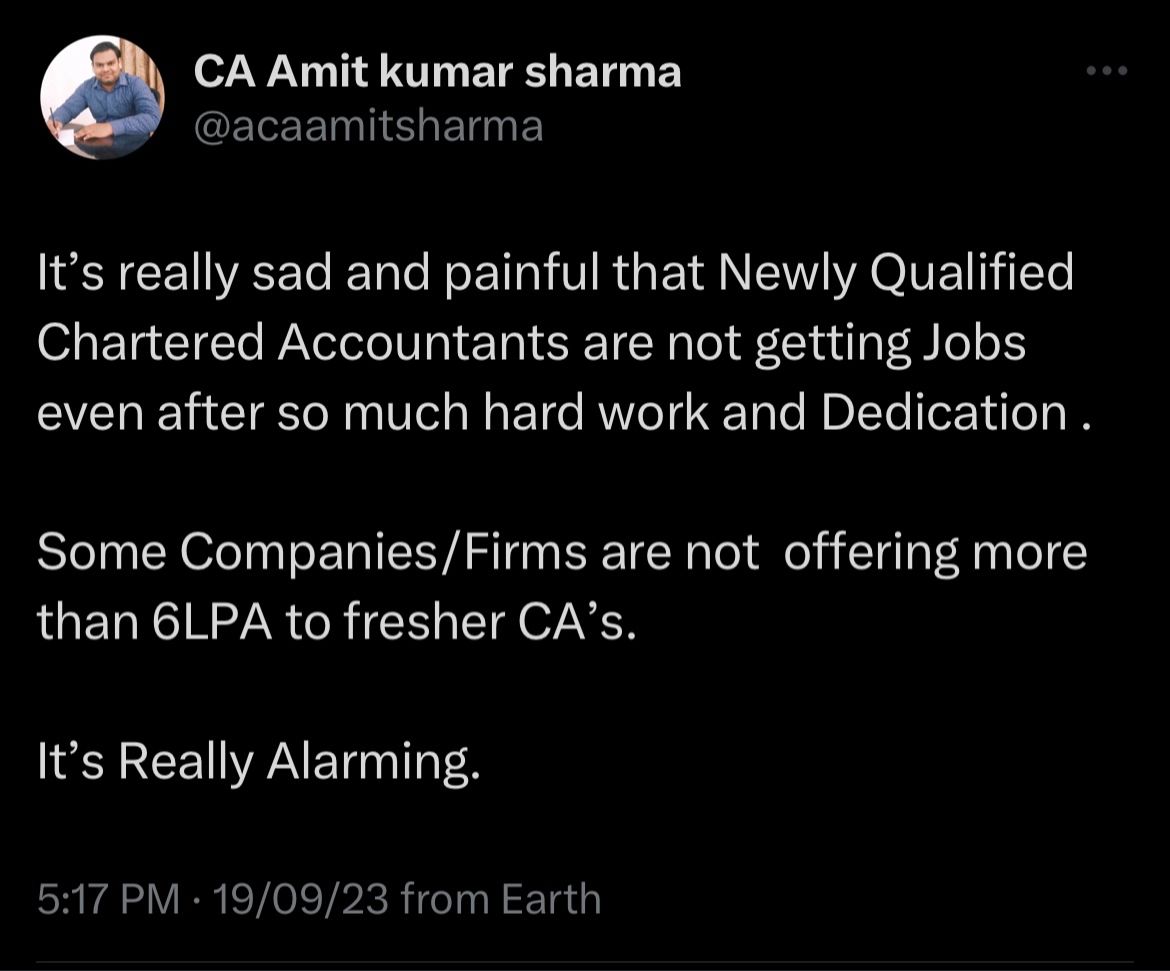1170x971 pixels.
Task: Click the word 'Earth' in the footer
Action: 551,899
